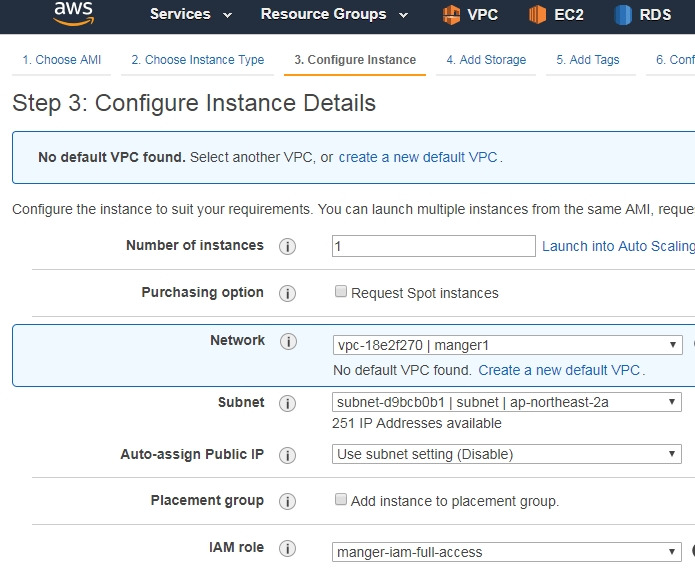Enable Request Spot instances checkbox
The image size is (695, 572).
[x=341, y=292]
